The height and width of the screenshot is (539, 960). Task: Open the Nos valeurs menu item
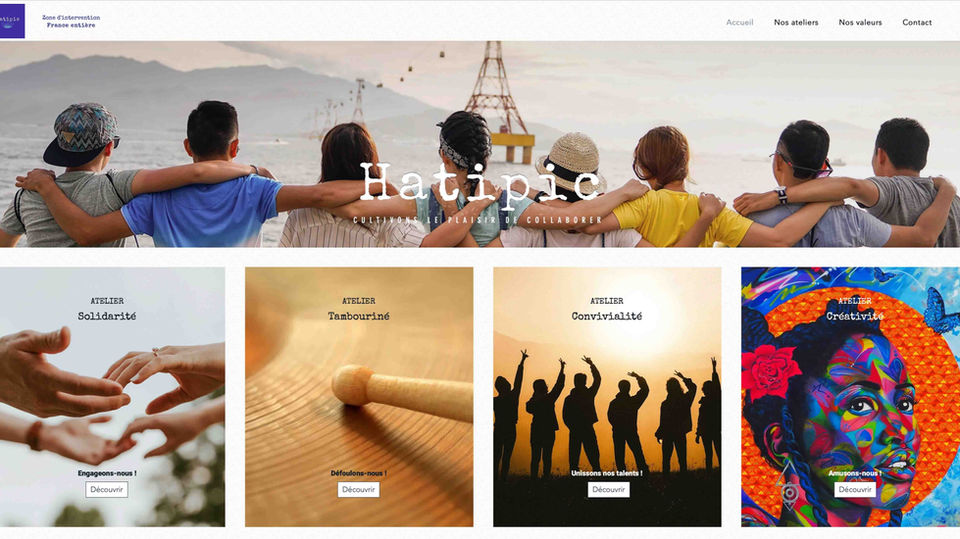pyautogui.click(x=860, y=22)
